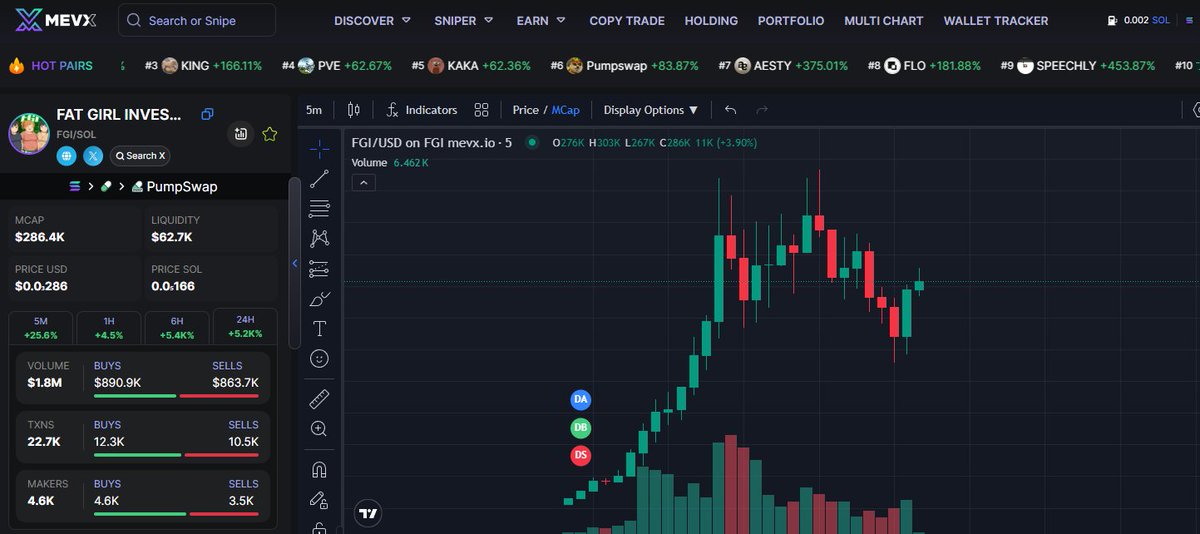Click the $286.4K MCAP value
This screenshot has width=1200, height=534.
point(40,237)
